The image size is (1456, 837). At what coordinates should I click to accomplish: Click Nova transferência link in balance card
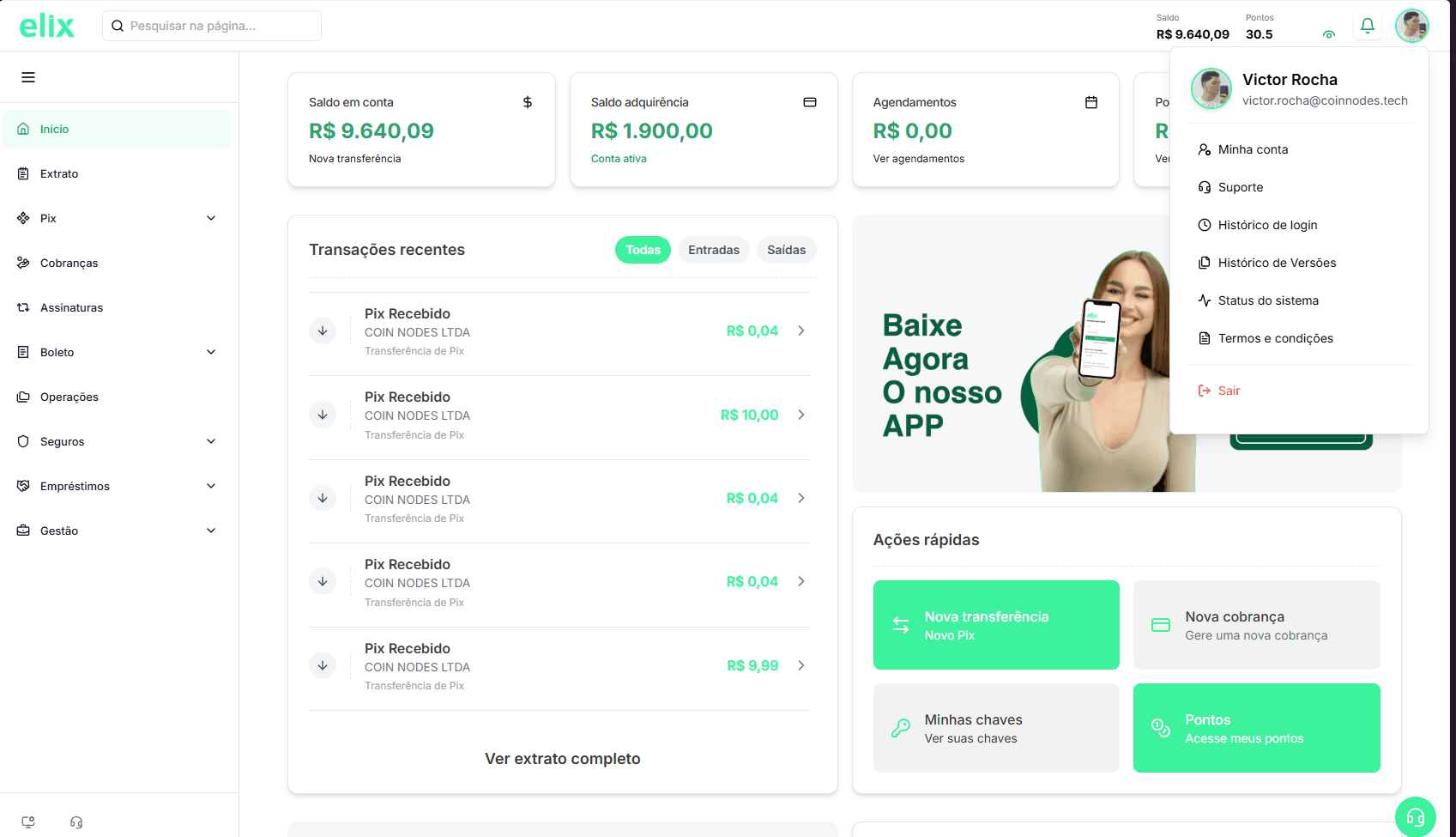[355, 159]
